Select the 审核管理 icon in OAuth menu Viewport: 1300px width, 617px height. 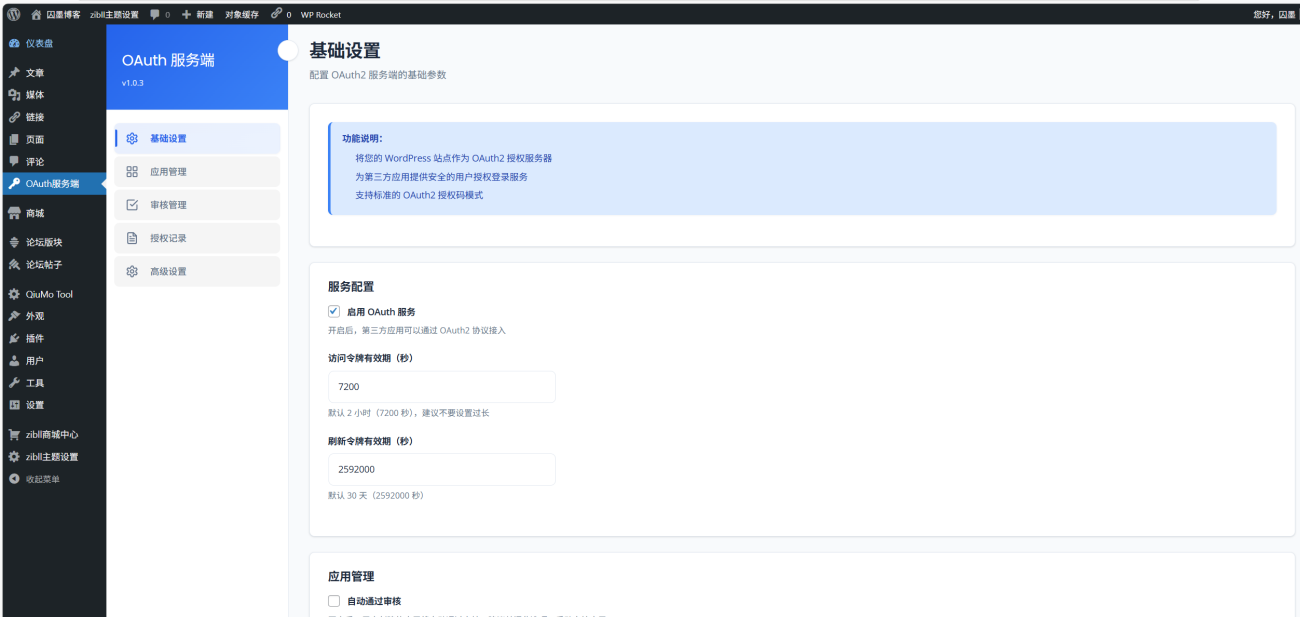pyautogui.click(x=131, y=204)
